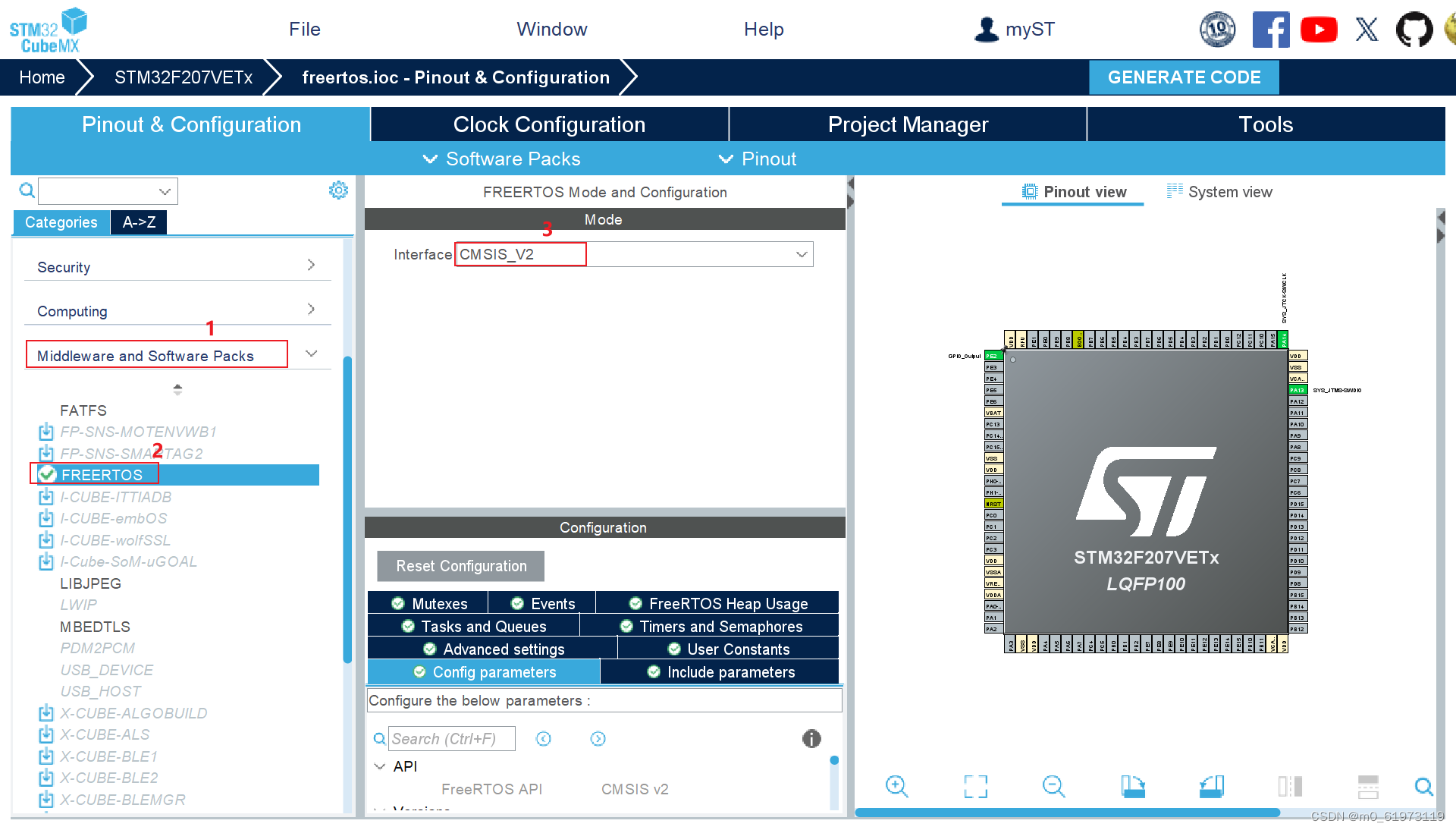Open the settings gear beside component search
Screen dimensions: 1456x830
338,190
